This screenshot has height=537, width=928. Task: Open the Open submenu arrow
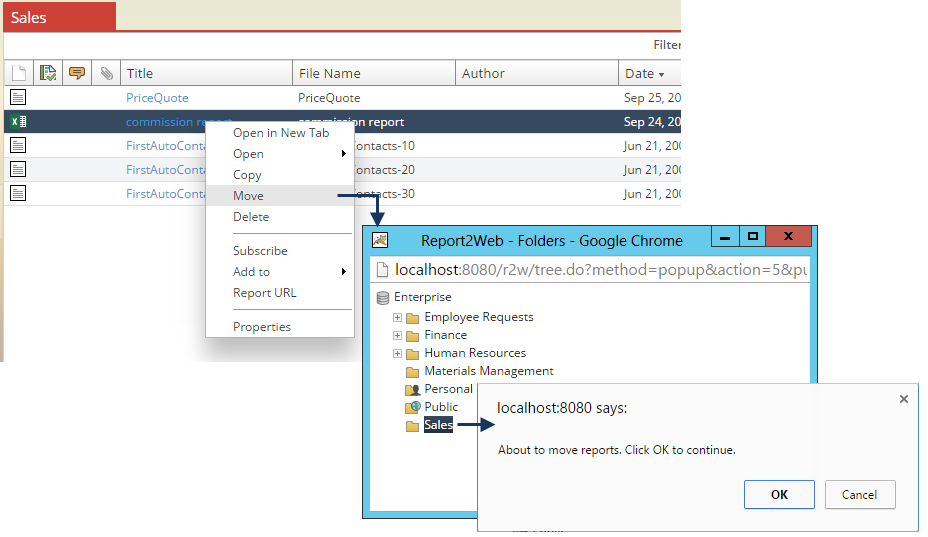(343, 154)
